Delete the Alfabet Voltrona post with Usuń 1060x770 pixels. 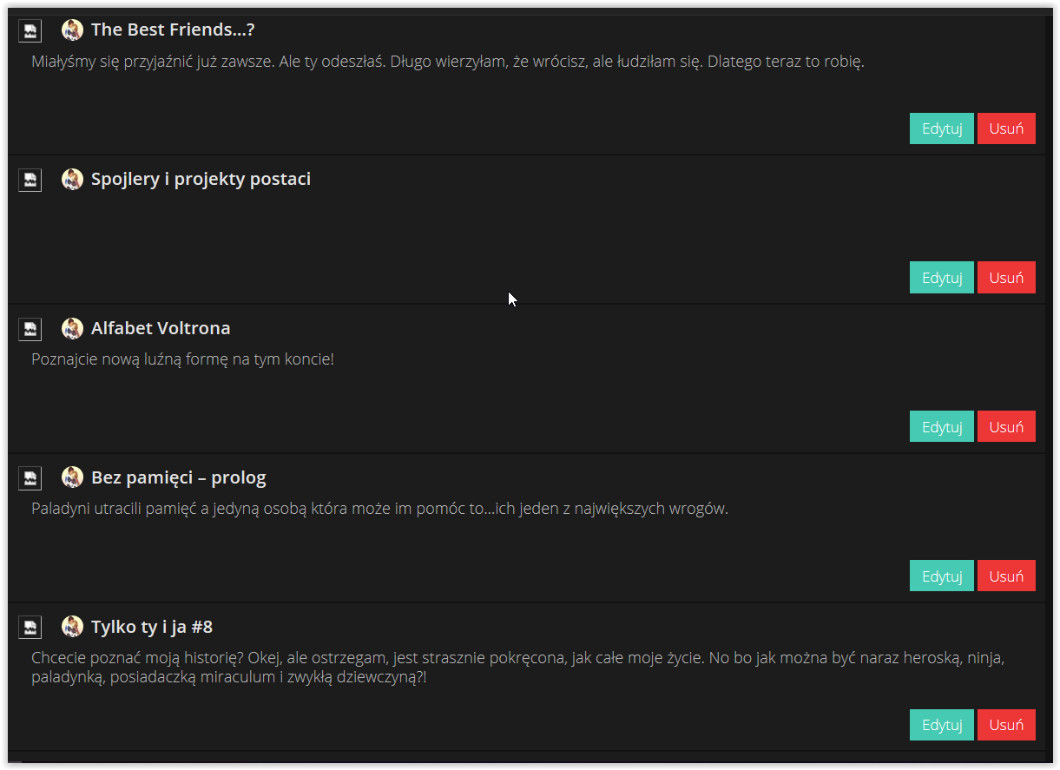coord(1006,427)
